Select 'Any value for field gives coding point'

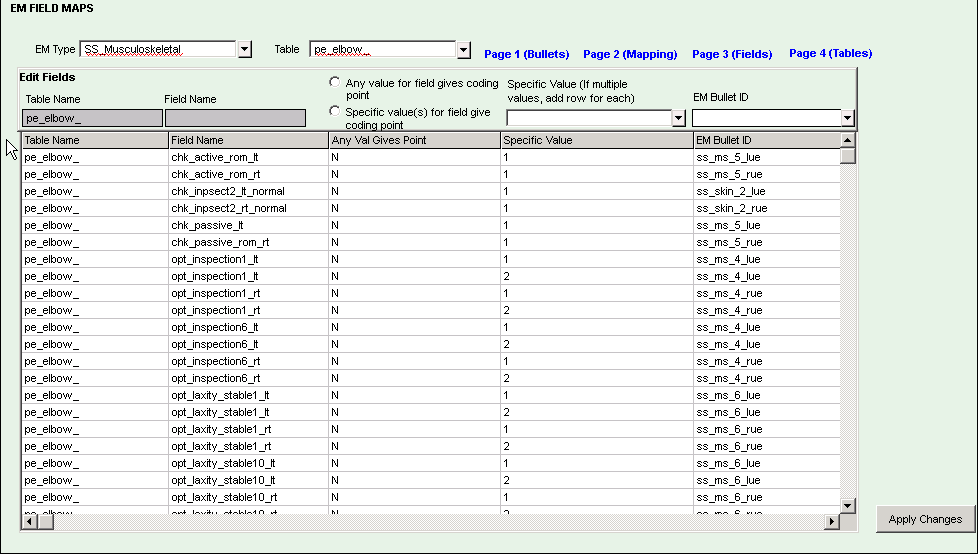[x=335, y=82]
